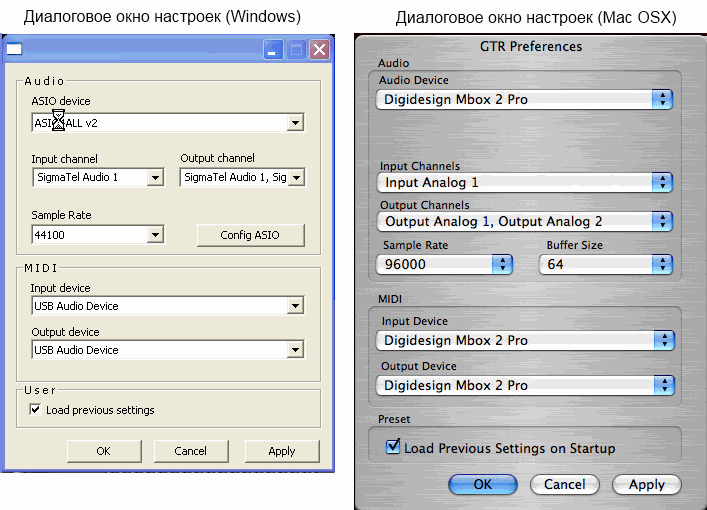Click the Config ASIO button

[250, 235]
